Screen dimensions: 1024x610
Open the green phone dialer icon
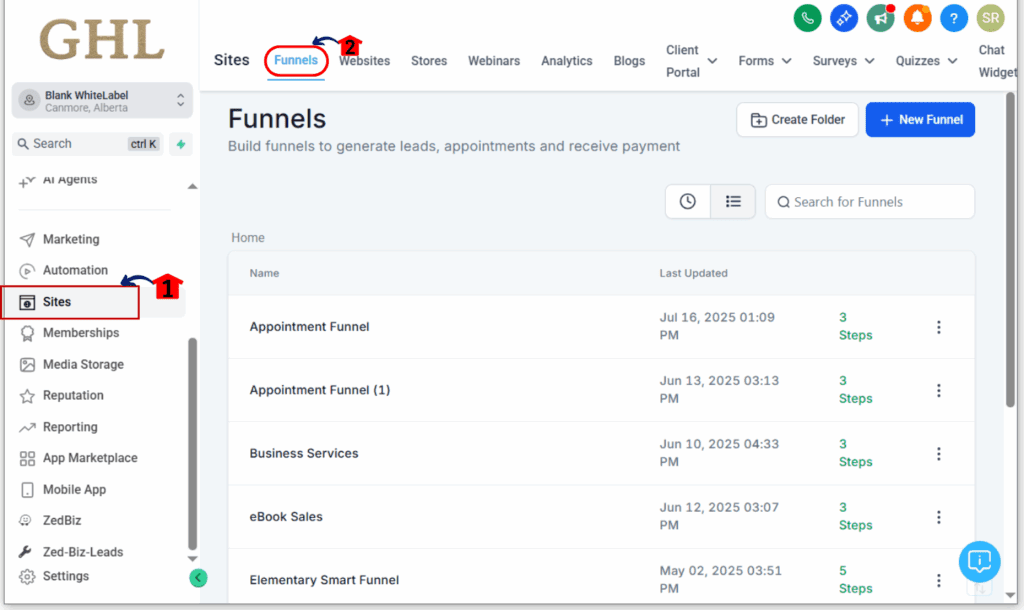click(807, 18)
